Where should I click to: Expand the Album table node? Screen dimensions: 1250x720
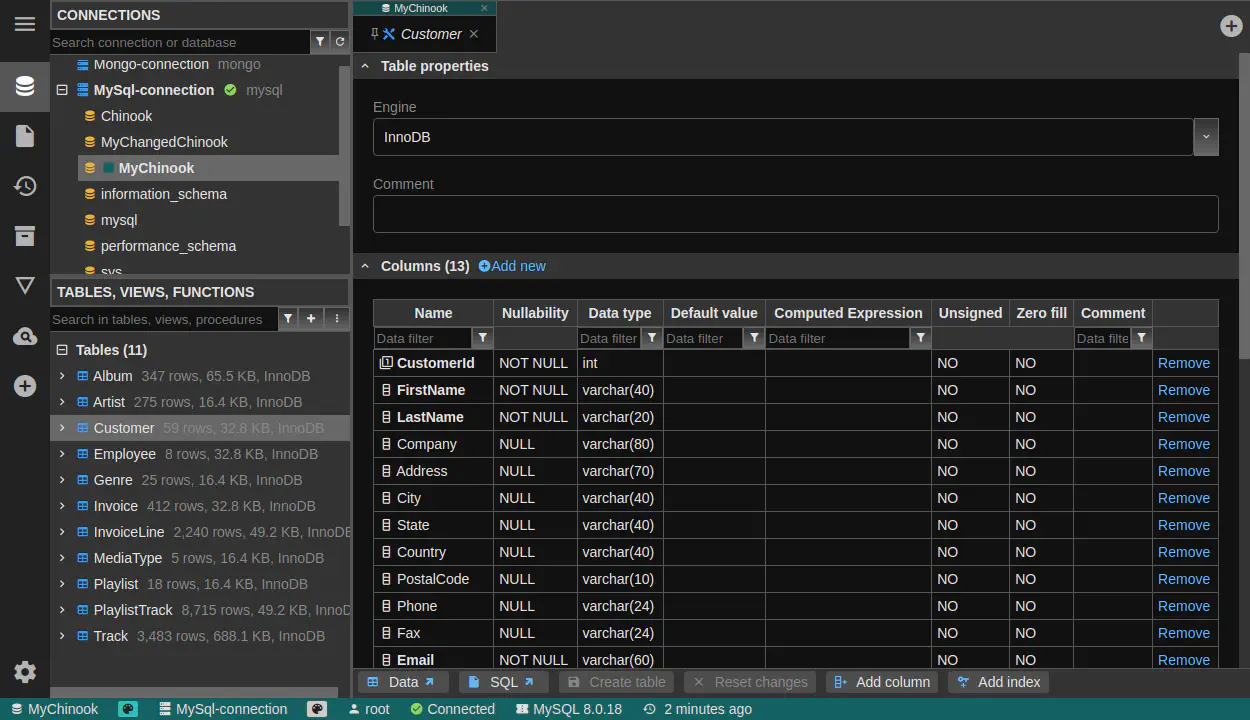(62, 376)
